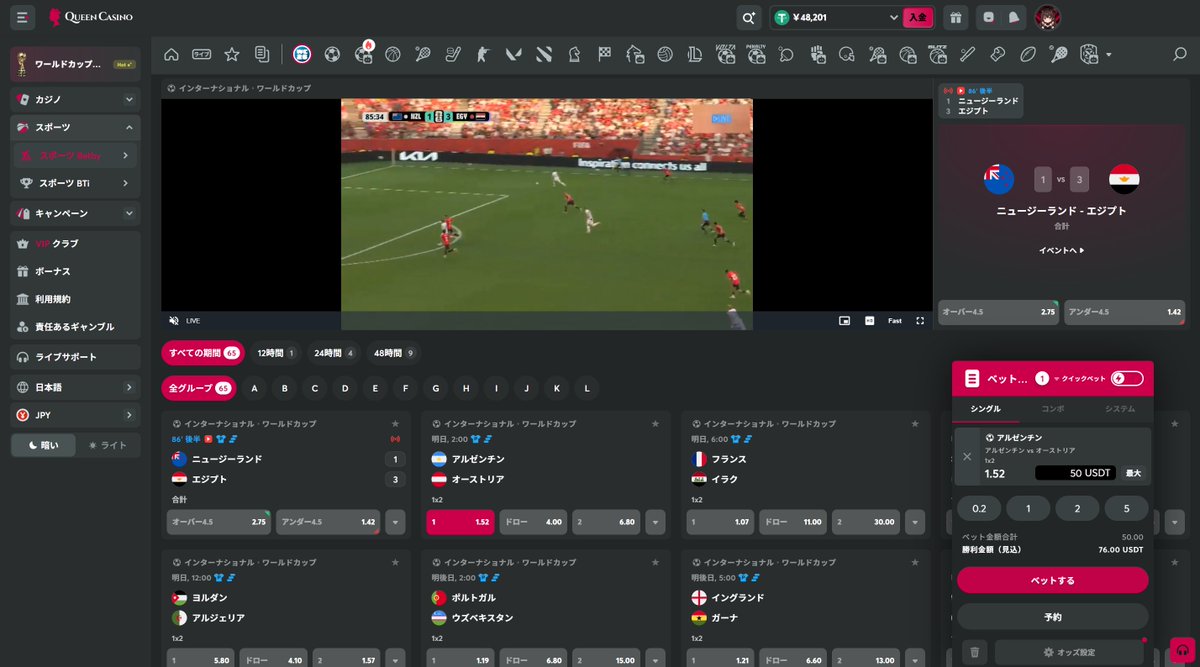Select the baseball bat icon
Screen dimensions: 1200x667
[967, 54]
